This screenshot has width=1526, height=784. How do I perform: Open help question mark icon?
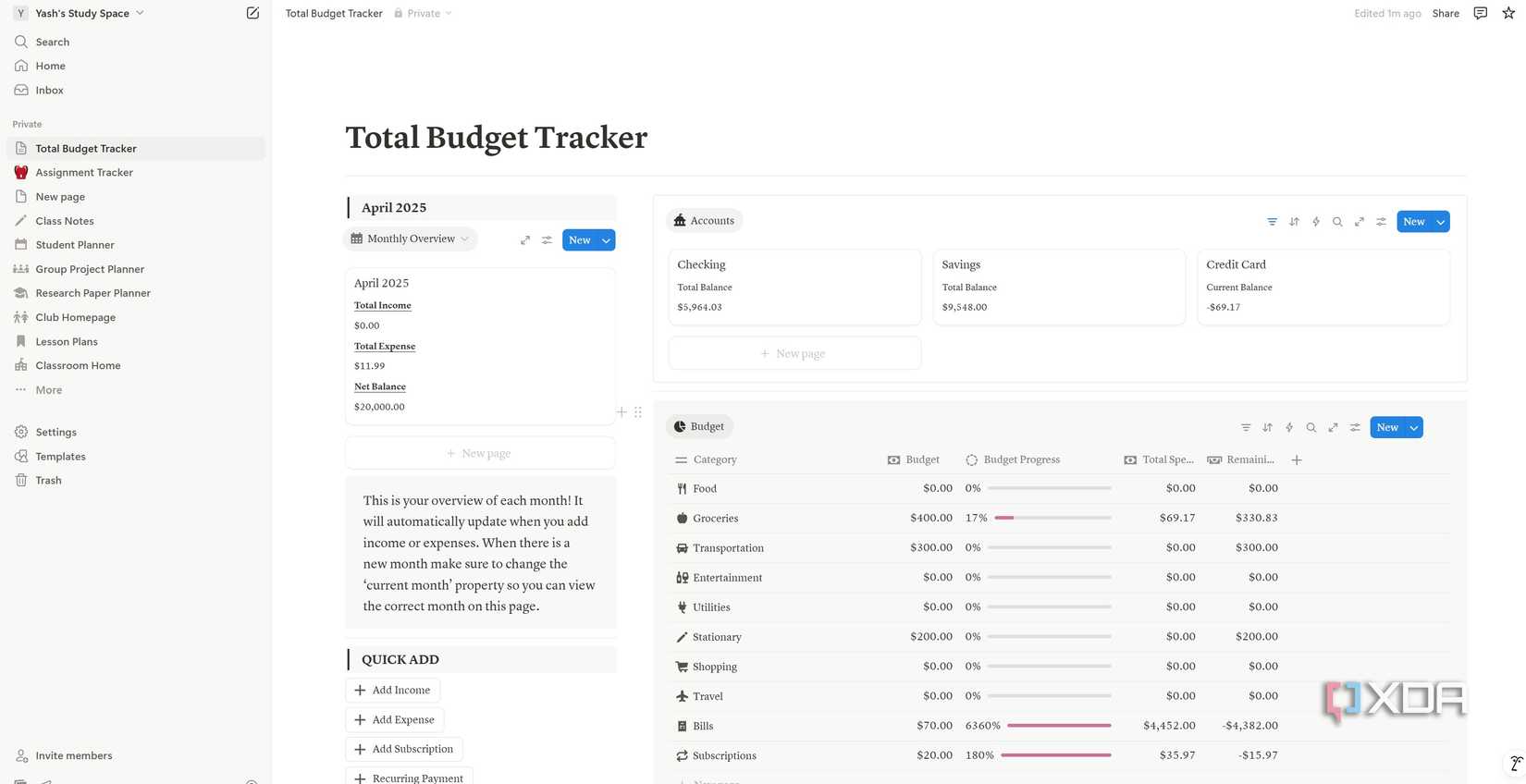[1516, 764]
